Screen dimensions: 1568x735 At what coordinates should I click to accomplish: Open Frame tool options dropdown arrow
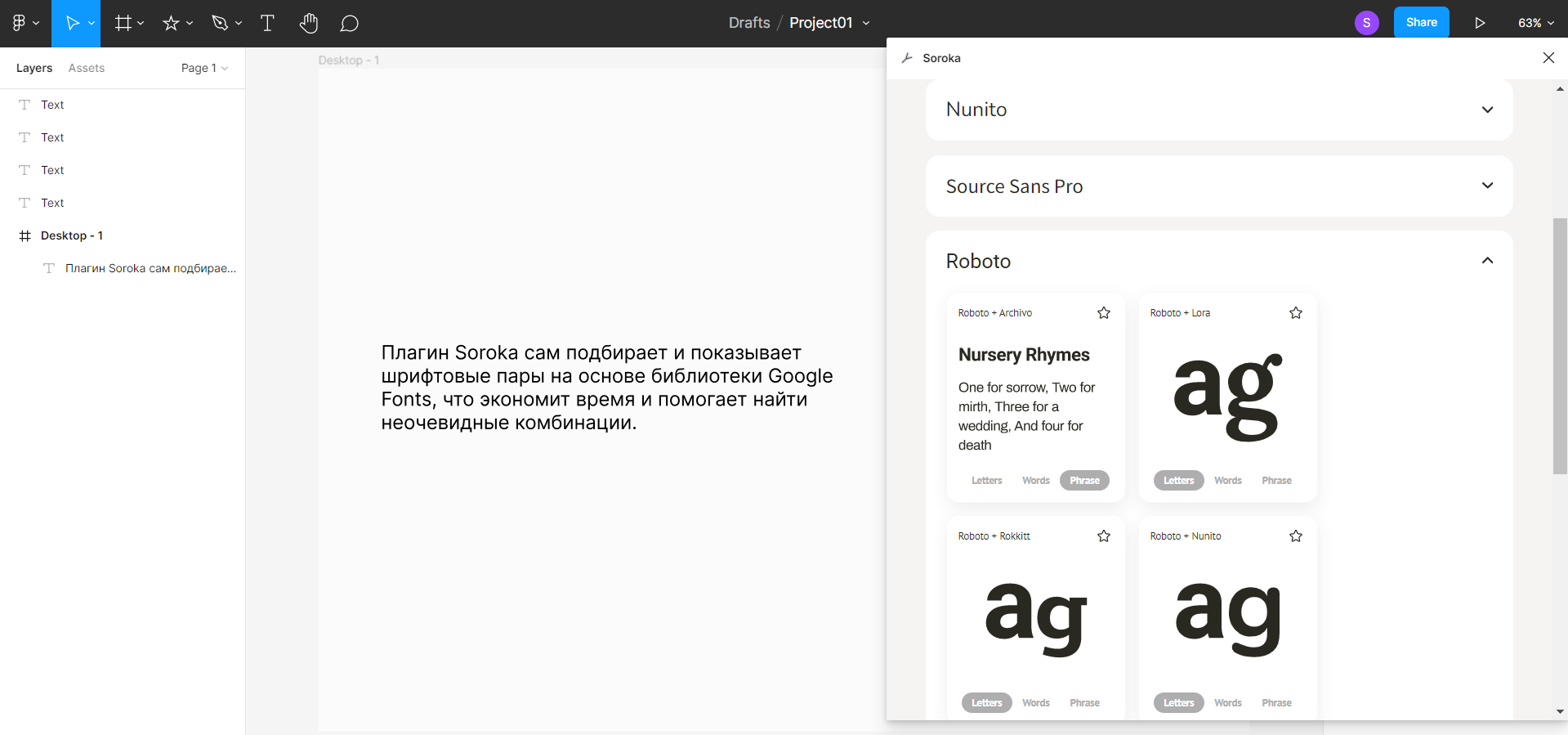click(x=141, y=23)
